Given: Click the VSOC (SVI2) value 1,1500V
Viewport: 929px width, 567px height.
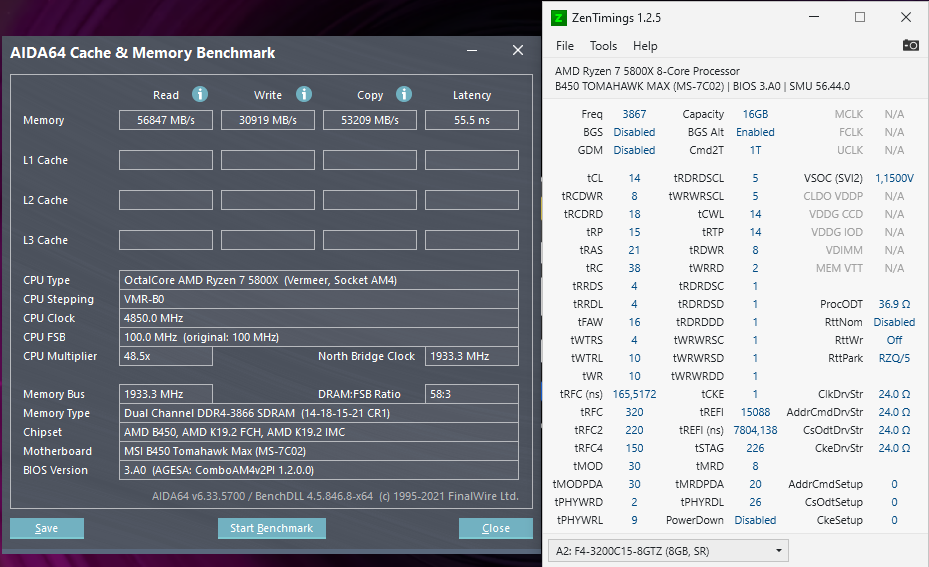Looking at the screenshot, I should click(894, 178).
